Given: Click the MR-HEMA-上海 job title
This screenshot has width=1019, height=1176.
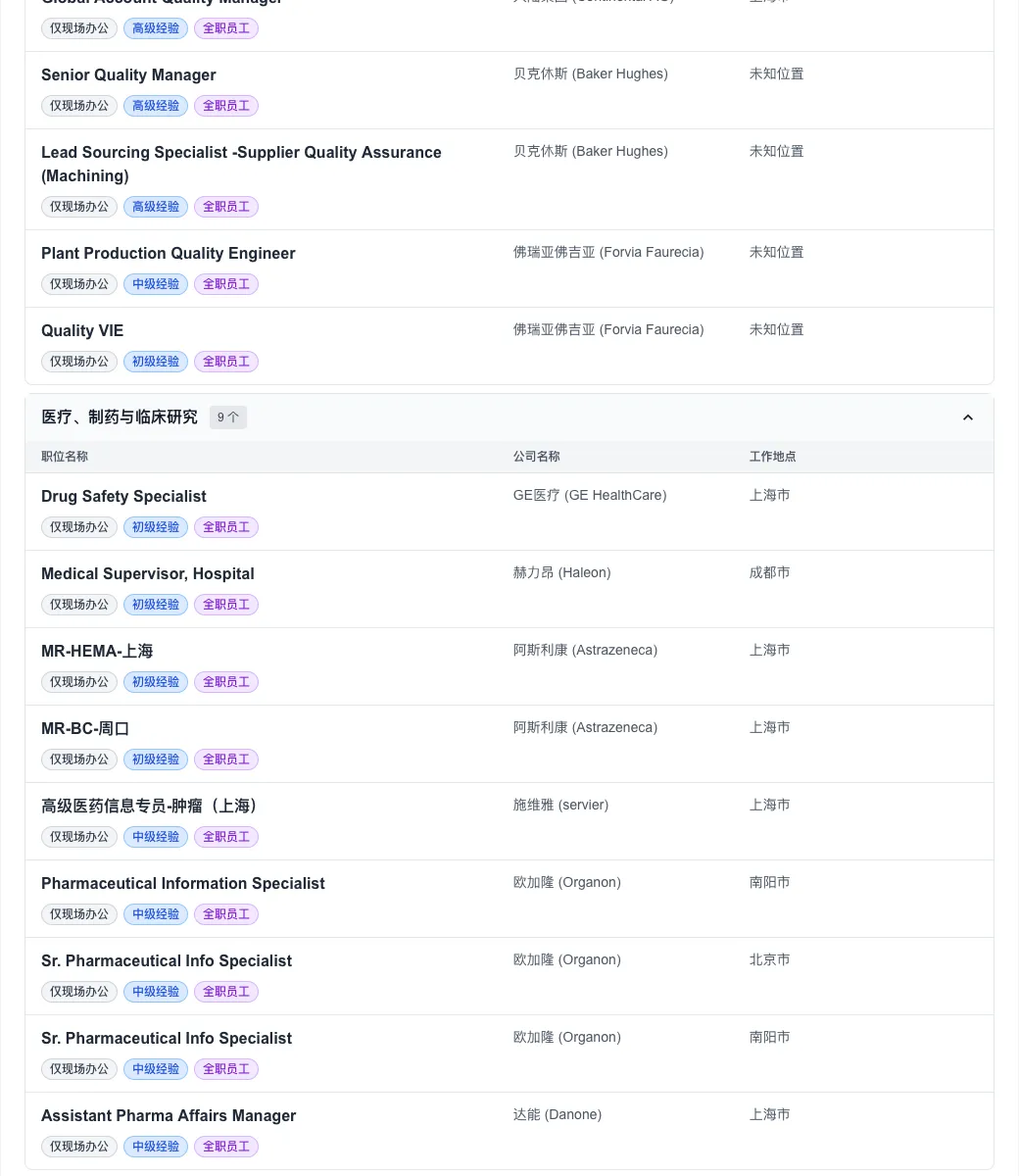Looking at the screenshot, I should [97, 651].
